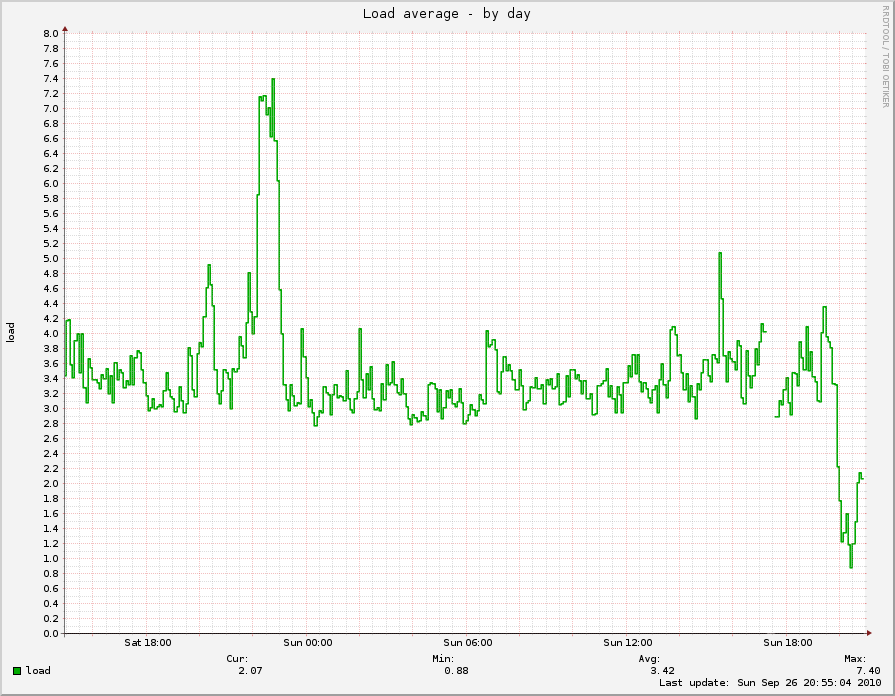Click the 'Avg:' statistic label

pos(649,659)
